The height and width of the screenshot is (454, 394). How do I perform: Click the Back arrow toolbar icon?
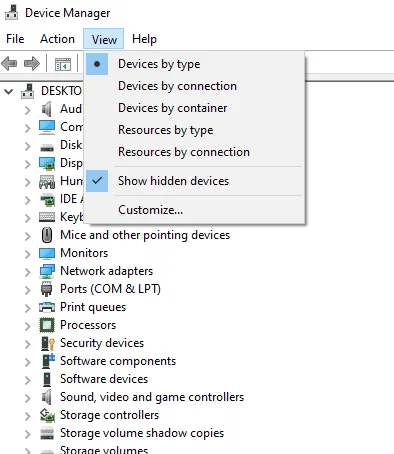[x=9, y=63]
